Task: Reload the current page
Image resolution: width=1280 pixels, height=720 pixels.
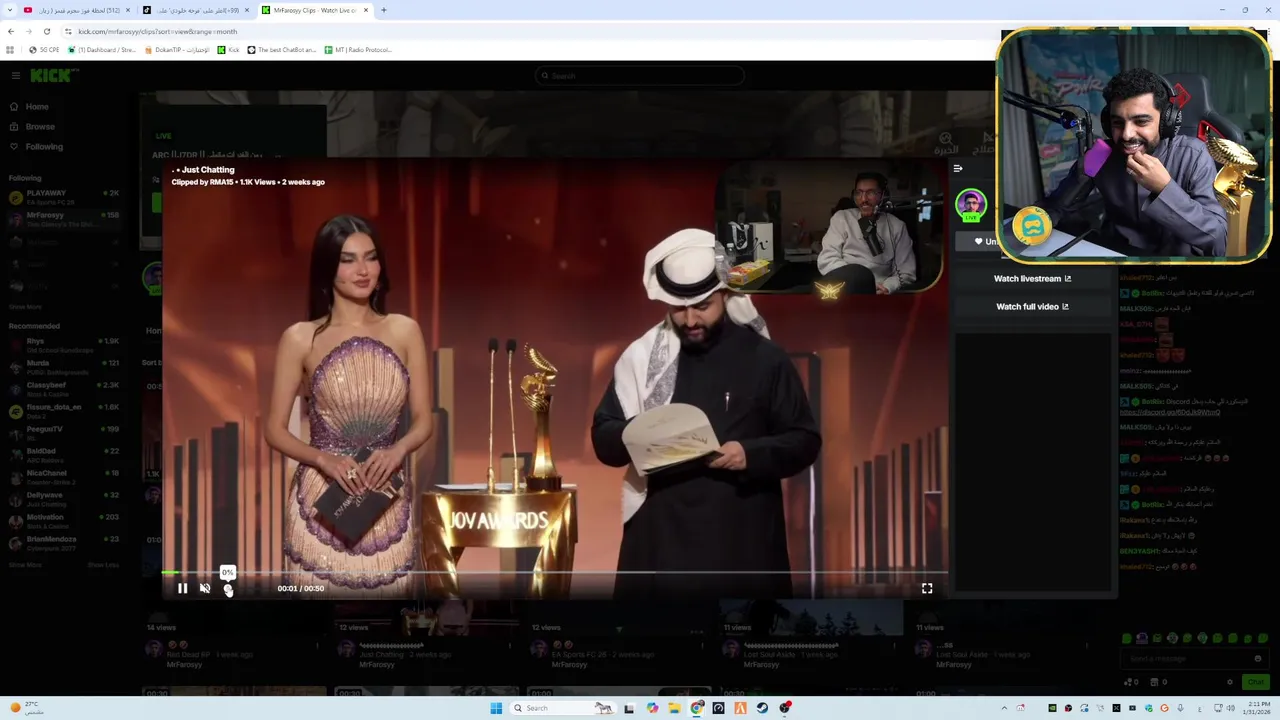Action: 46,31
